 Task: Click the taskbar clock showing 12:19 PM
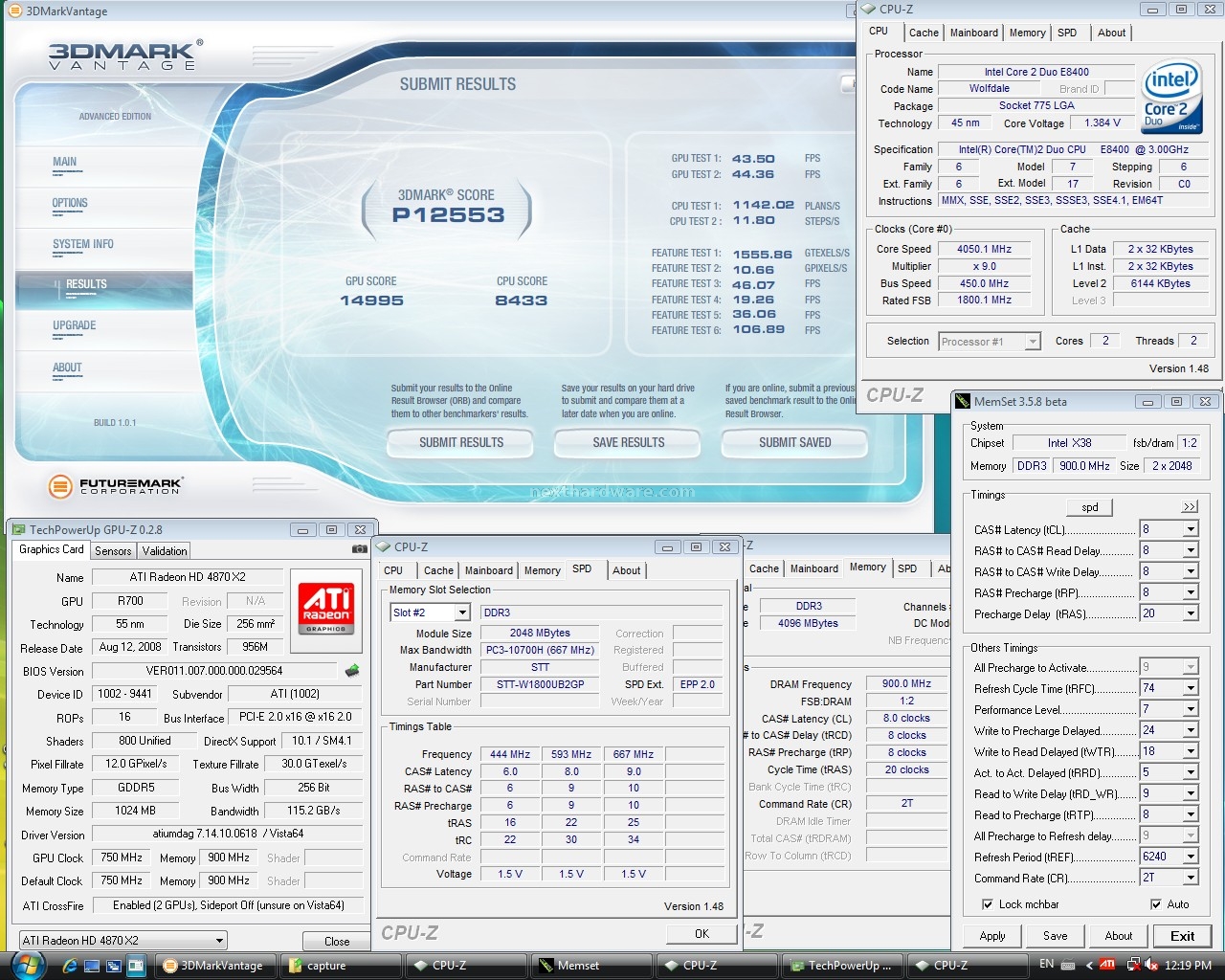(x=1188, y=966)
